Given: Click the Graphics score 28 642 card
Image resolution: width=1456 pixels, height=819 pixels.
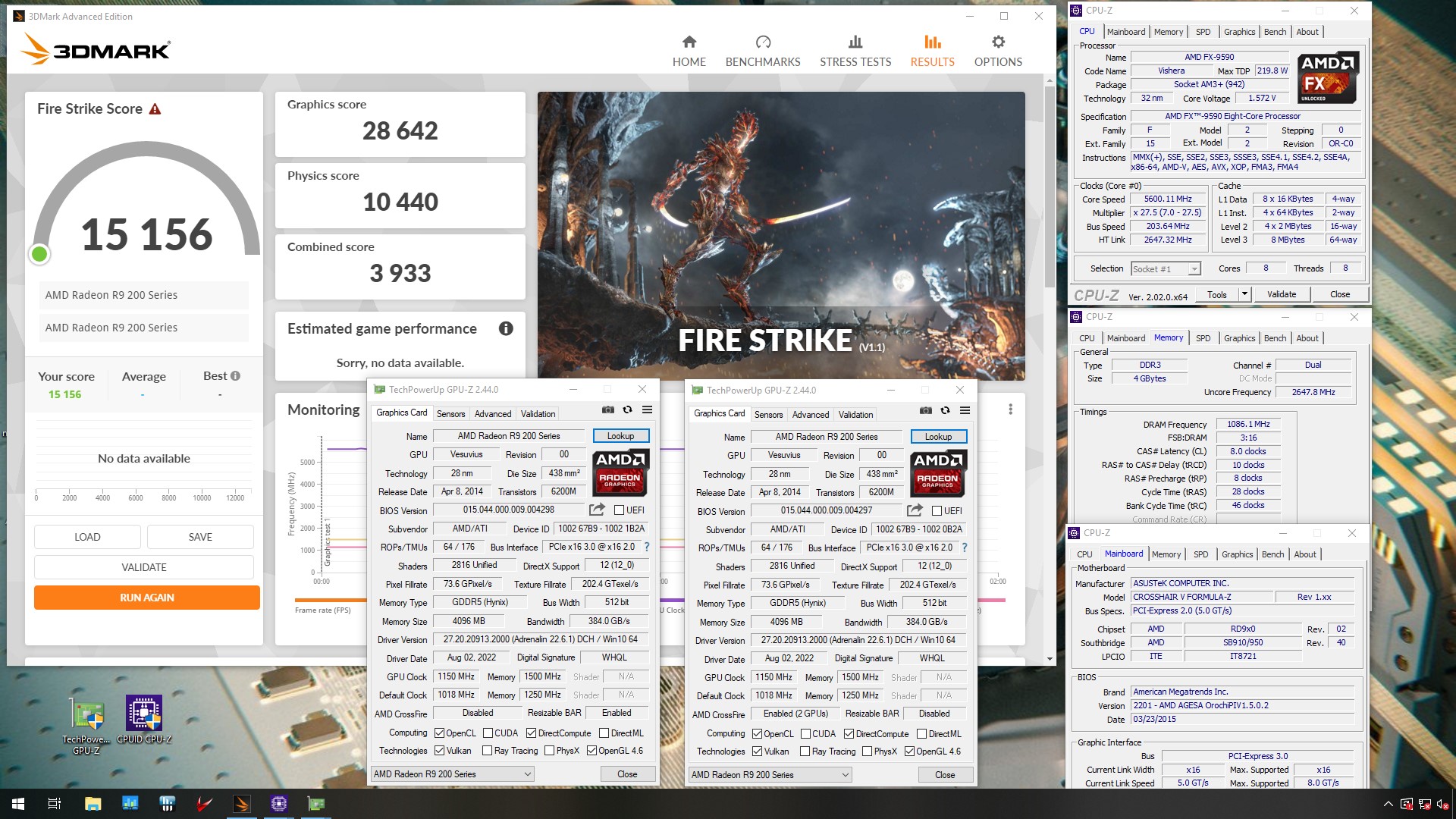Looking at the screenshot, I should [400, 124].
